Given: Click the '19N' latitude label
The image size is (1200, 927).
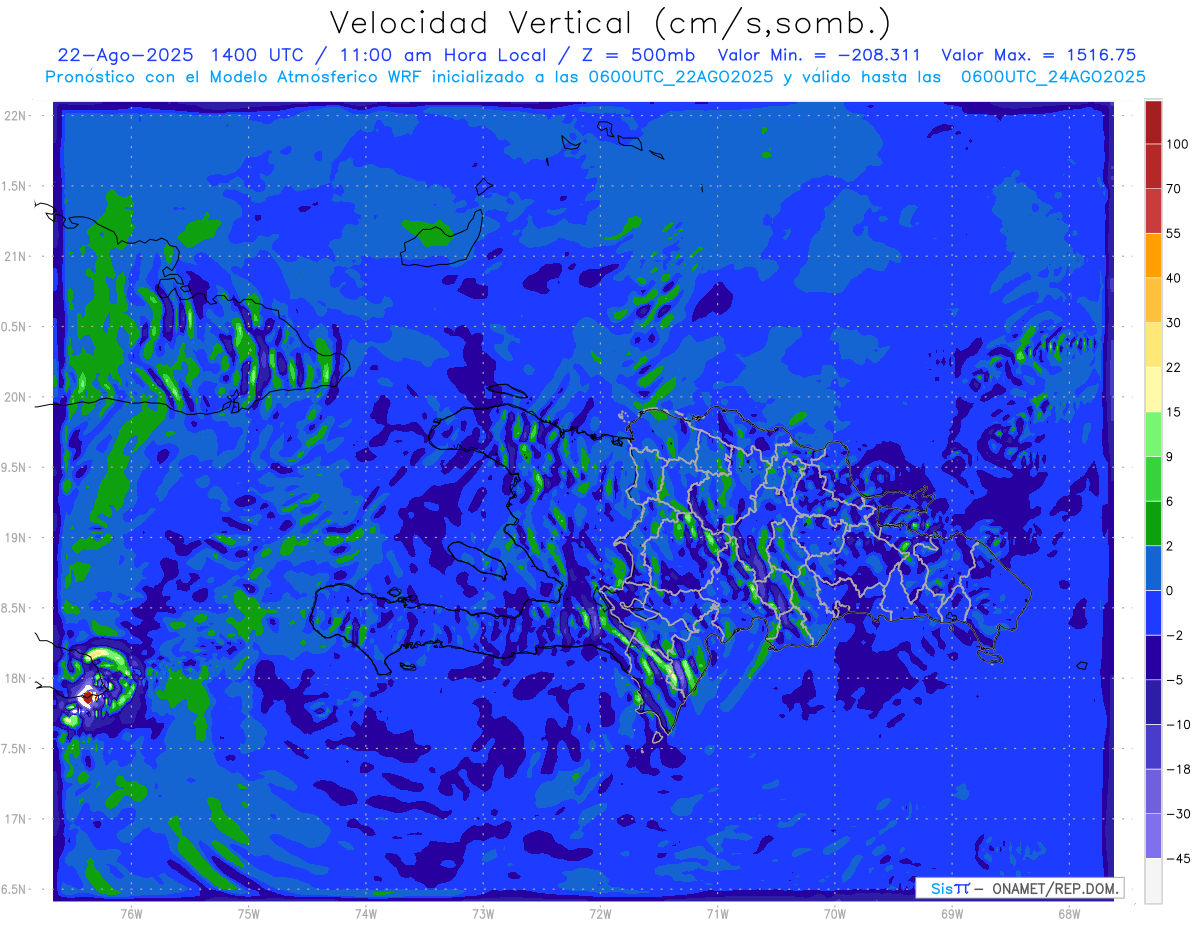Looking at the screenshot, I should point(17,538).
